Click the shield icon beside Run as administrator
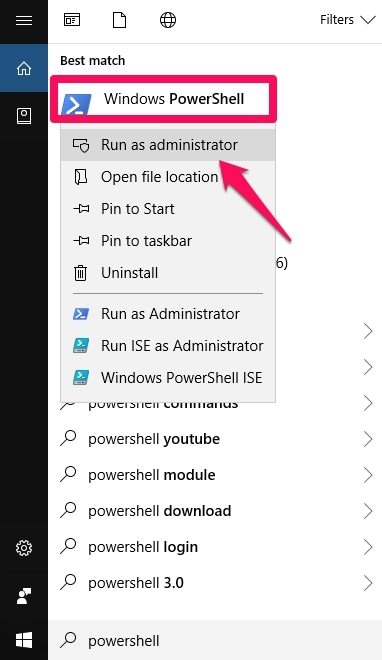The width and height of the screenshot is (382, 660). point(81,145)
